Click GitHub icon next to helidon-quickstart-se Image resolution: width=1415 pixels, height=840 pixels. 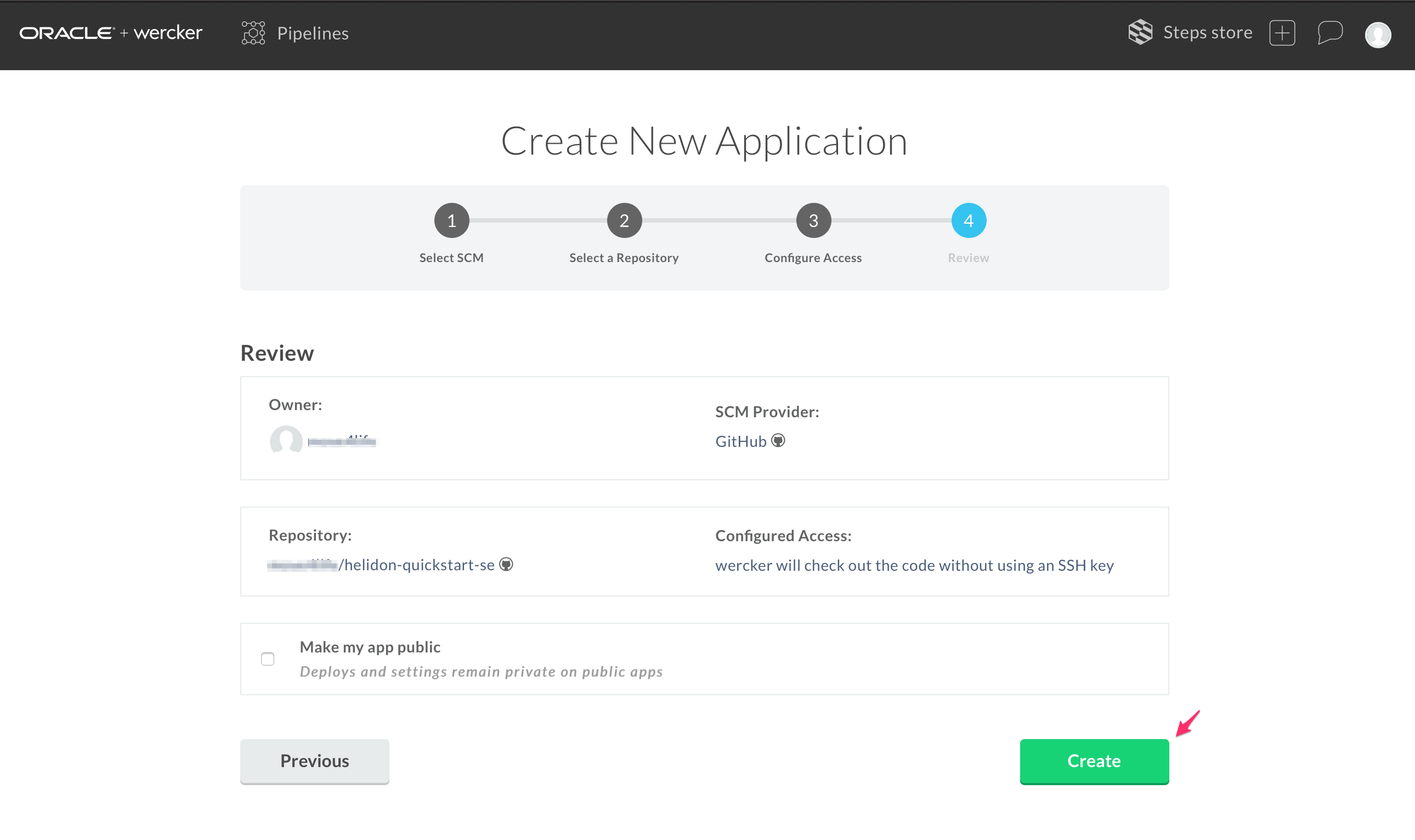point(506,564)
